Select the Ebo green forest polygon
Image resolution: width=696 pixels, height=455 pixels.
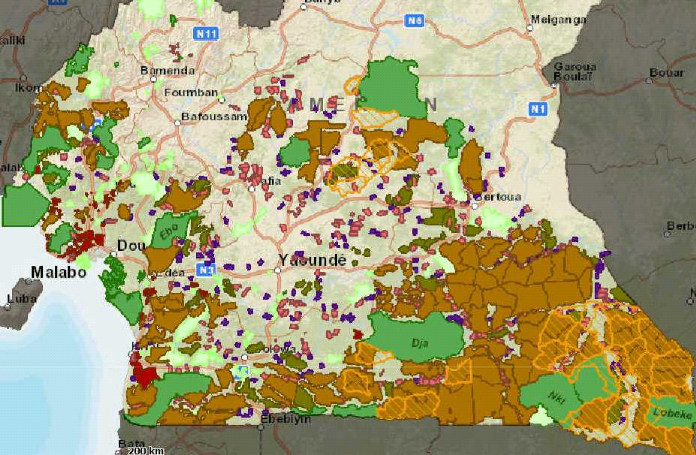click(x=169, y=232)
